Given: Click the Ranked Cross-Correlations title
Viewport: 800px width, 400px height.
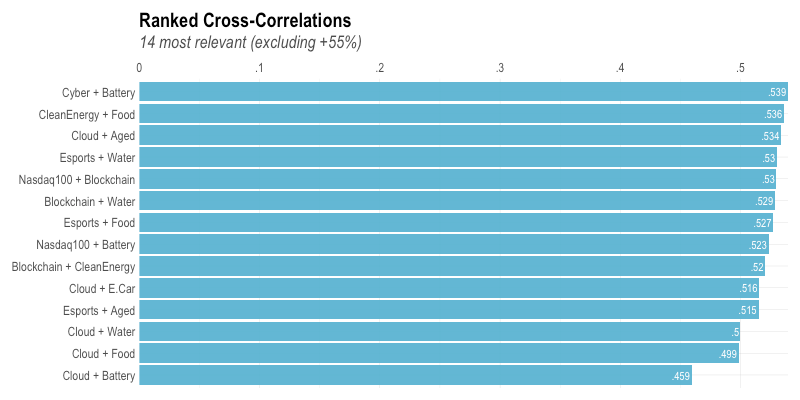Looking at the screenshot, I should click(245, 20).
